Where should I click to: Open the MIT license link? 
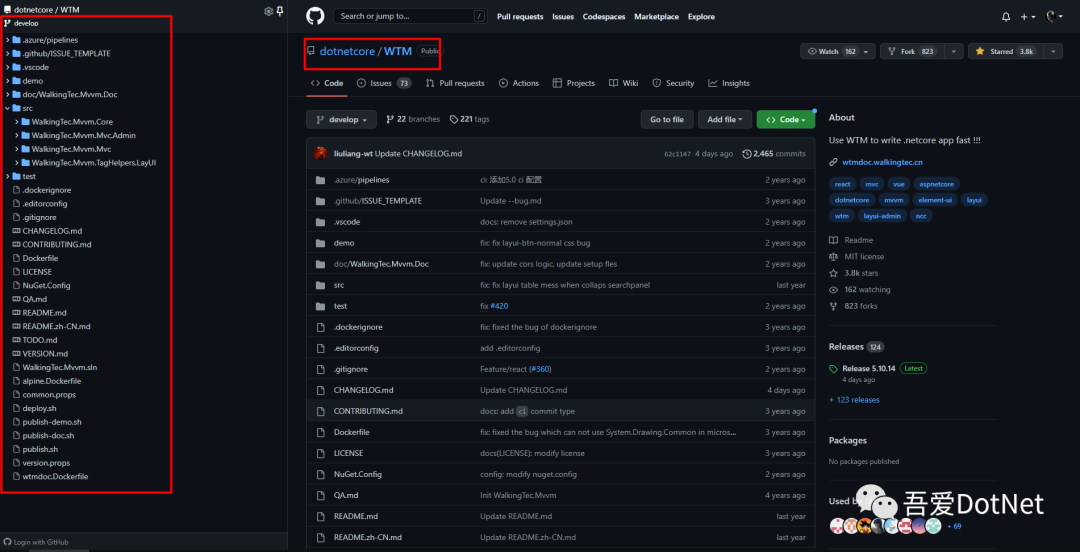coord(864,256)
